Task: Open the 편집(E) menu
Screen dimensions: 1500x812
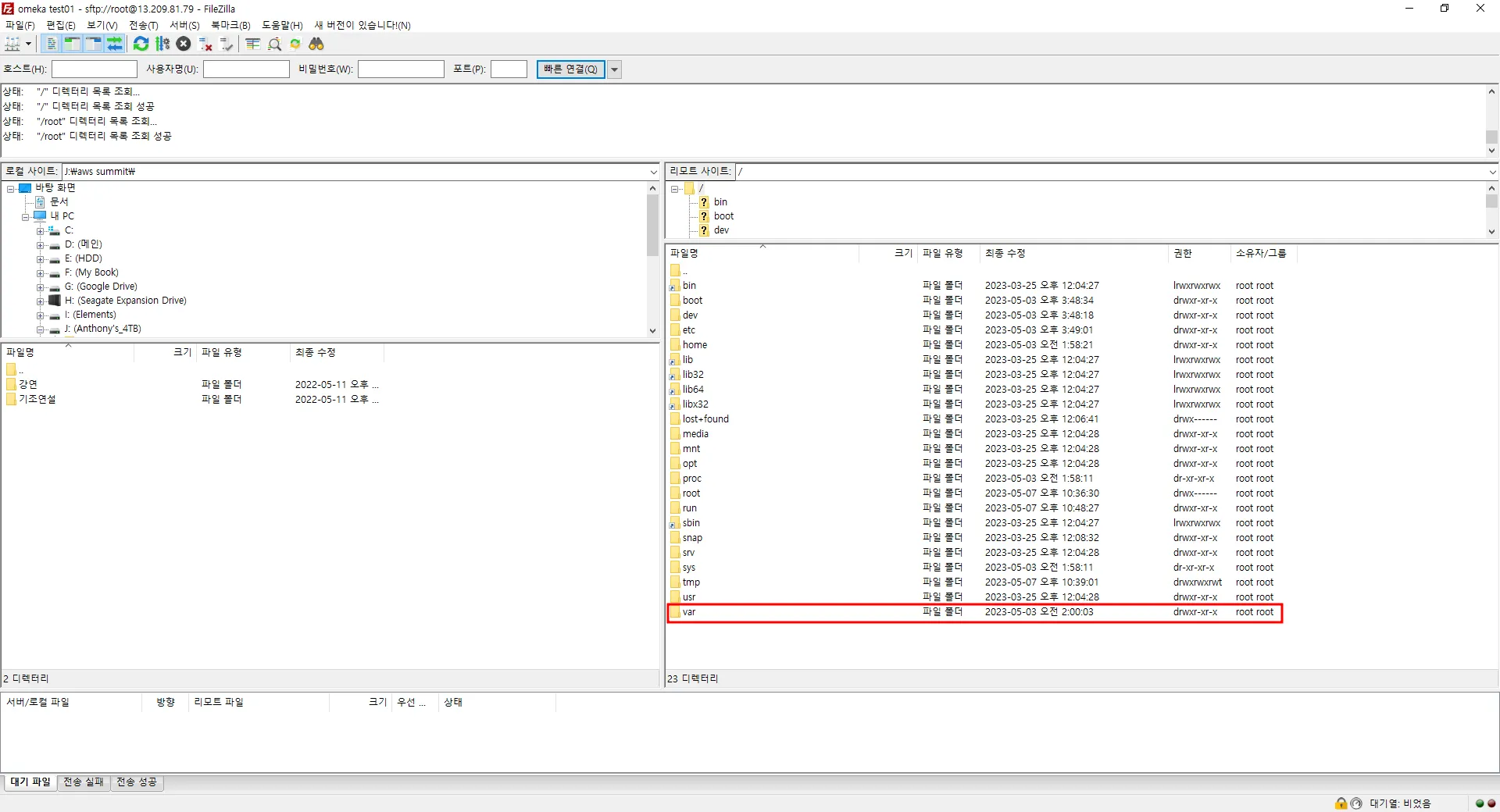Action: coord(61,25)
